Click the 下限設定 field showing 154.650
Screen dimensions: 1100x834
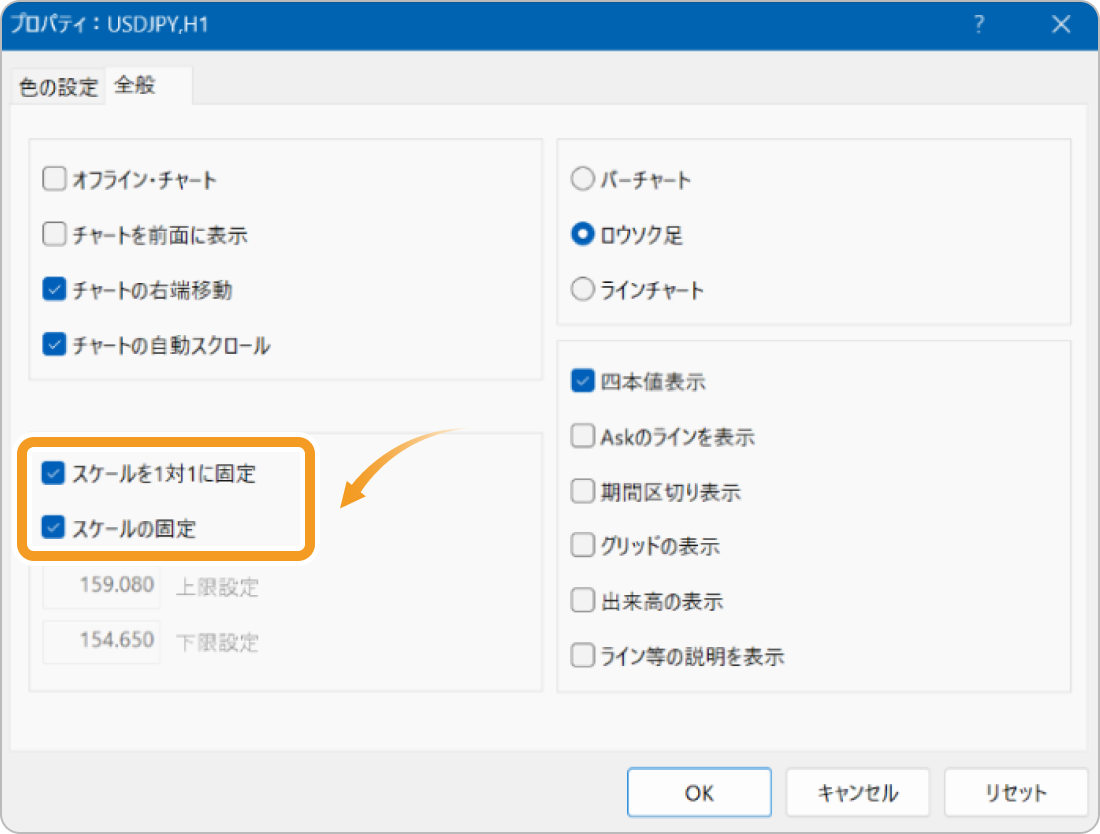(102, 641)
